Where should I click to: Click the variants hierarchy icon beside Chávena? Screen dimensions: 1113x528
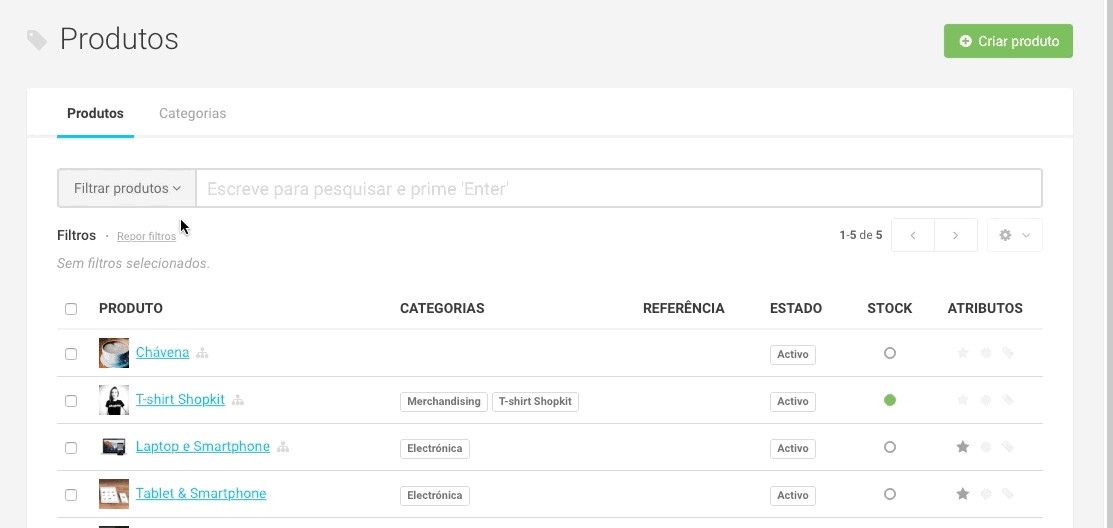(x=202, y=353)
